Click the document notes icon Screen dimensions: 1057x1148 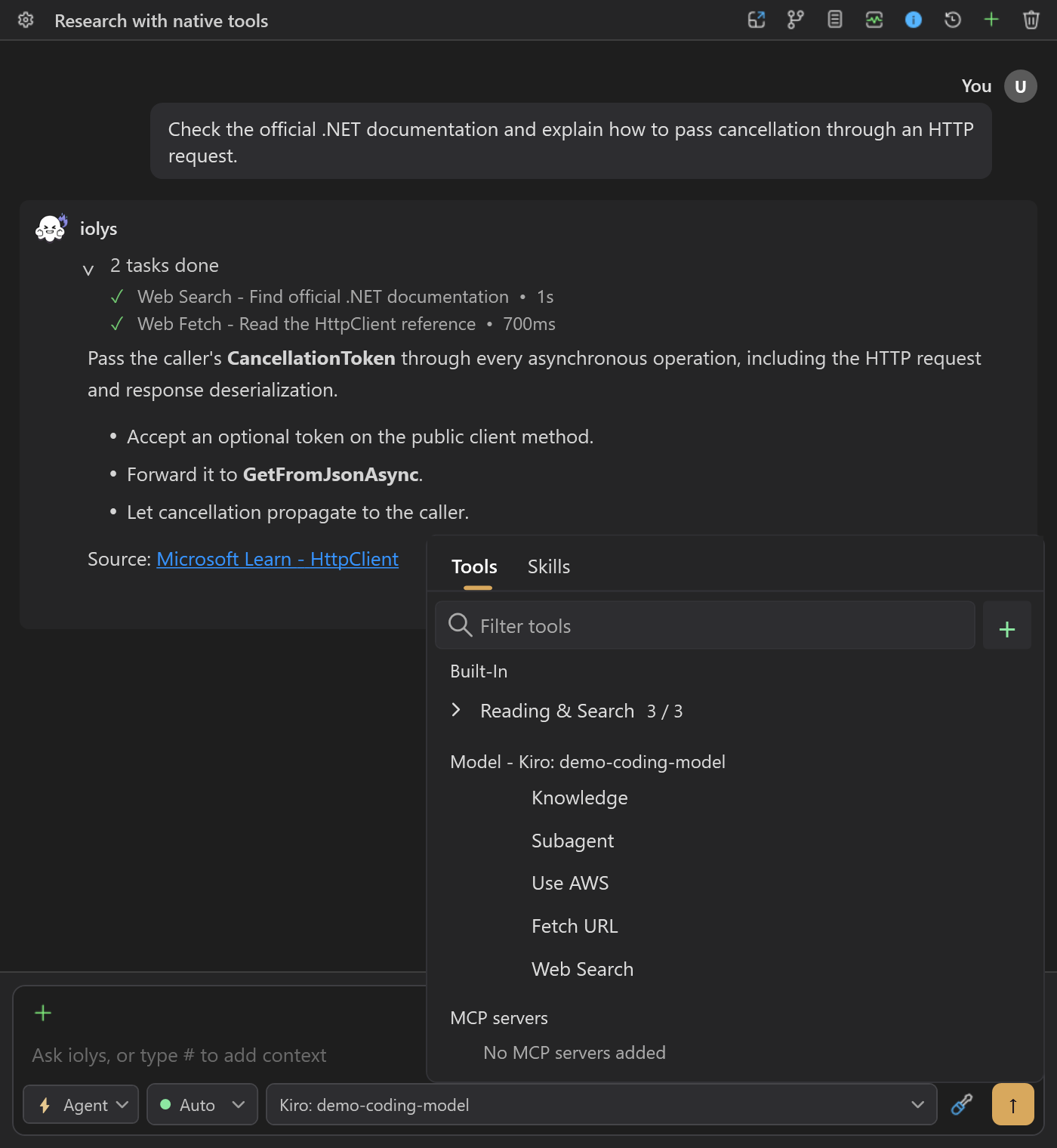835,20
